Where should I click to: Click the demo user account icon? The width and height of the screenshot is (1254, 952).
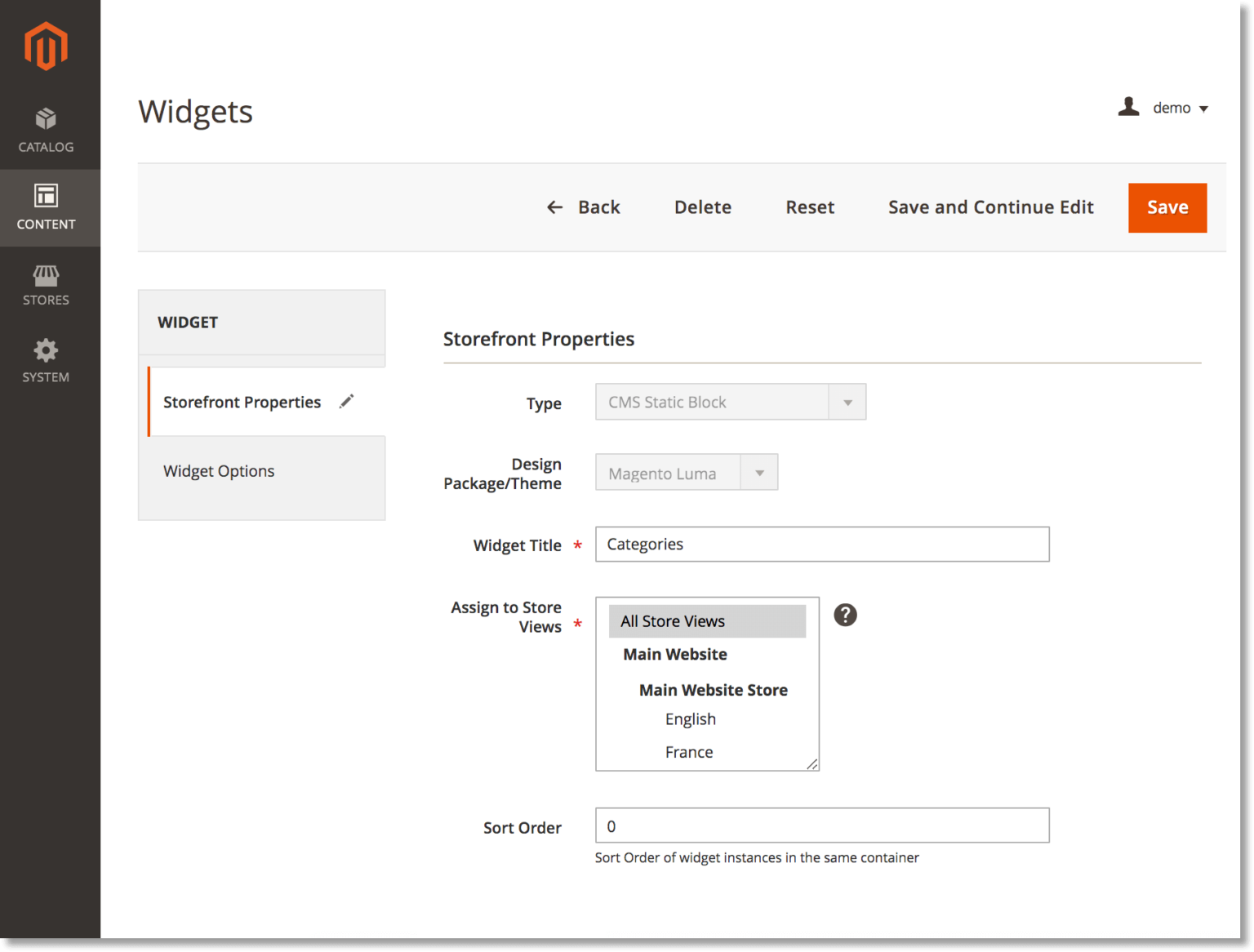coord(1129,107)
